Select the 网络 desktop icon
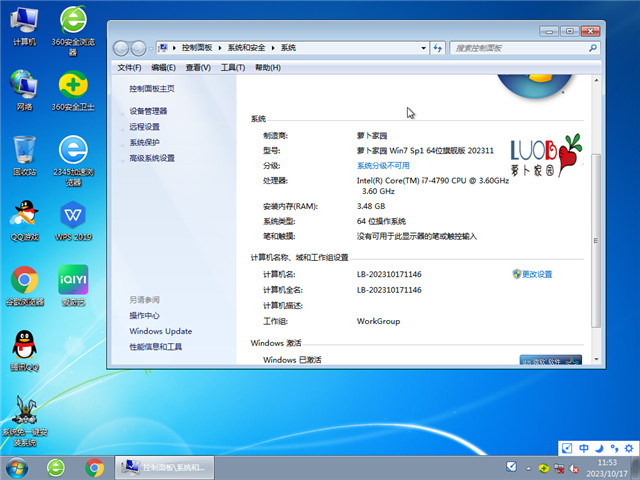 click(x=24, y=90)
